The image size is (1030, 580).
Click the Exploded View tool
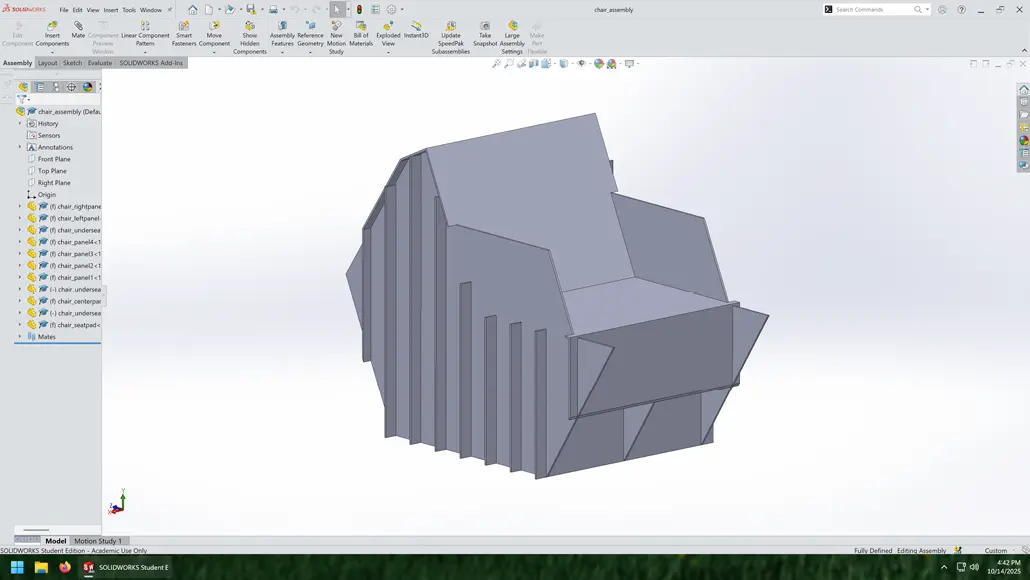tap(388, 31)
